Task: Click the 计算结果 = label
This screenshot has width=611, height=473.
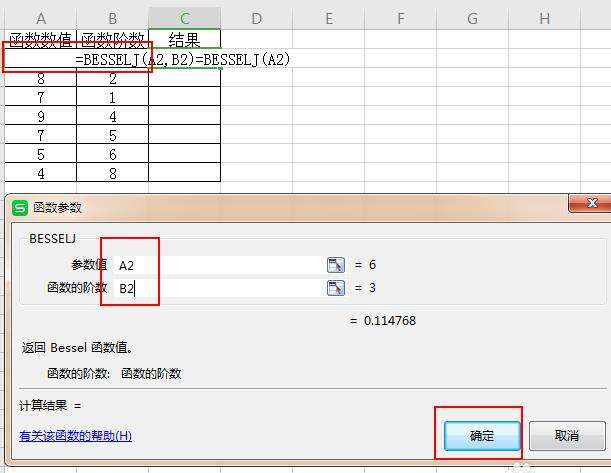Action: click(x=50, y=406)
